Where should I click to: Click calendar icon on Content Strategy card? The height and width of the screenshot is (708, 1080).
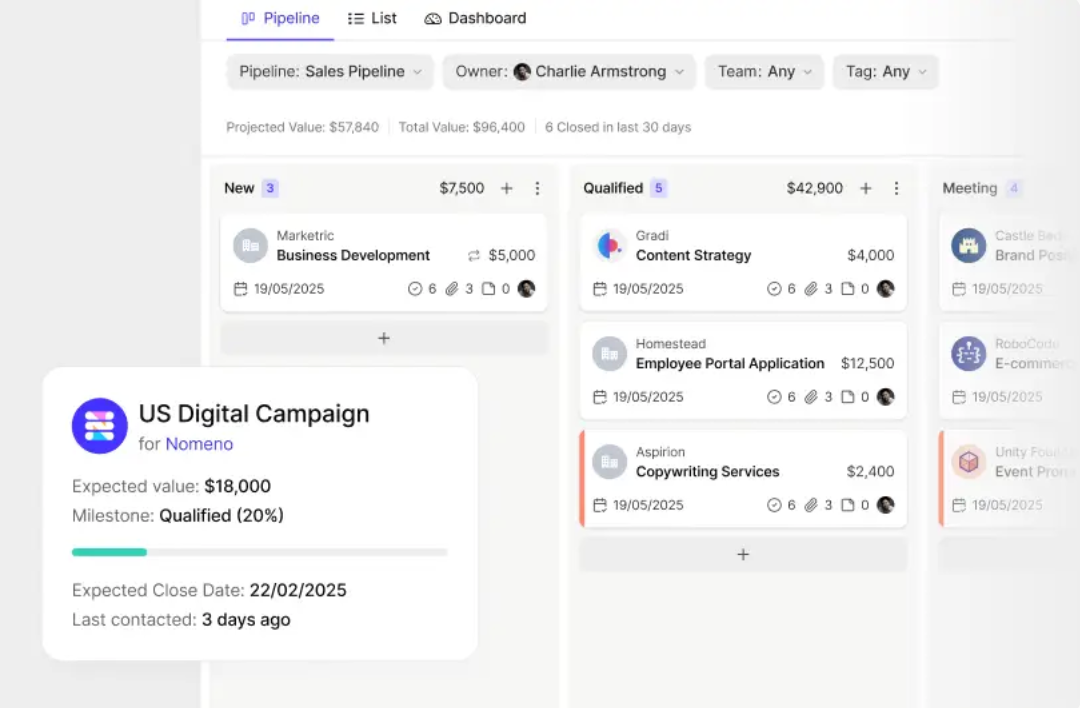click(600, 289)
